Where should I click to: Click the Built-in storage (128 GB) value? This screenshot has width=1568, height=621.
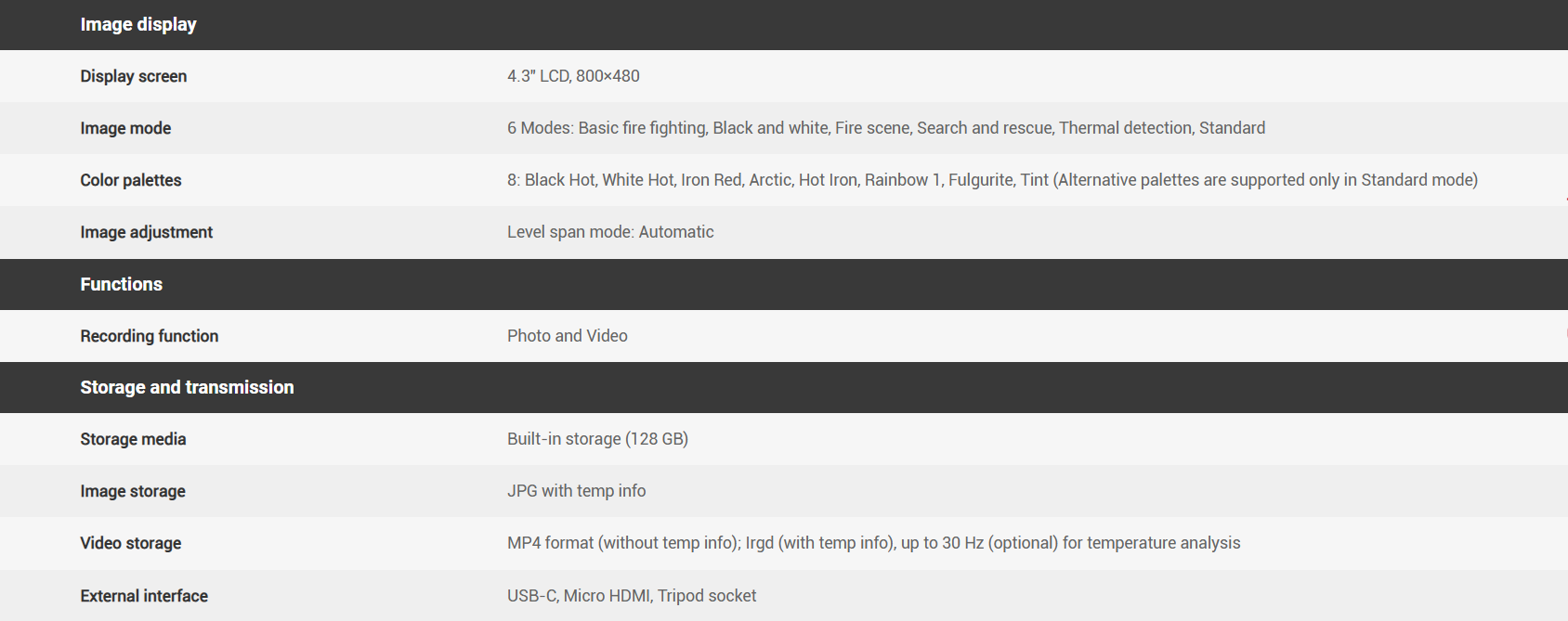[x=597, y=439]
